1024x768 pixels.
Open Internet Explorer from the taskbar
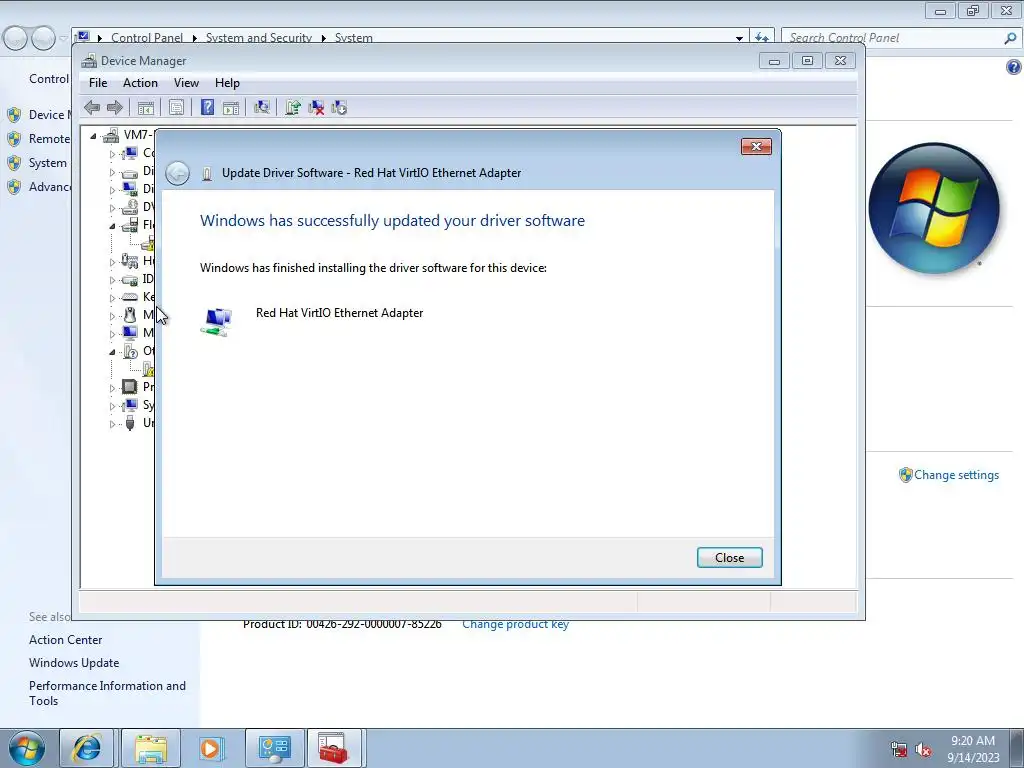pyautogui.click(x=87, y=748)
